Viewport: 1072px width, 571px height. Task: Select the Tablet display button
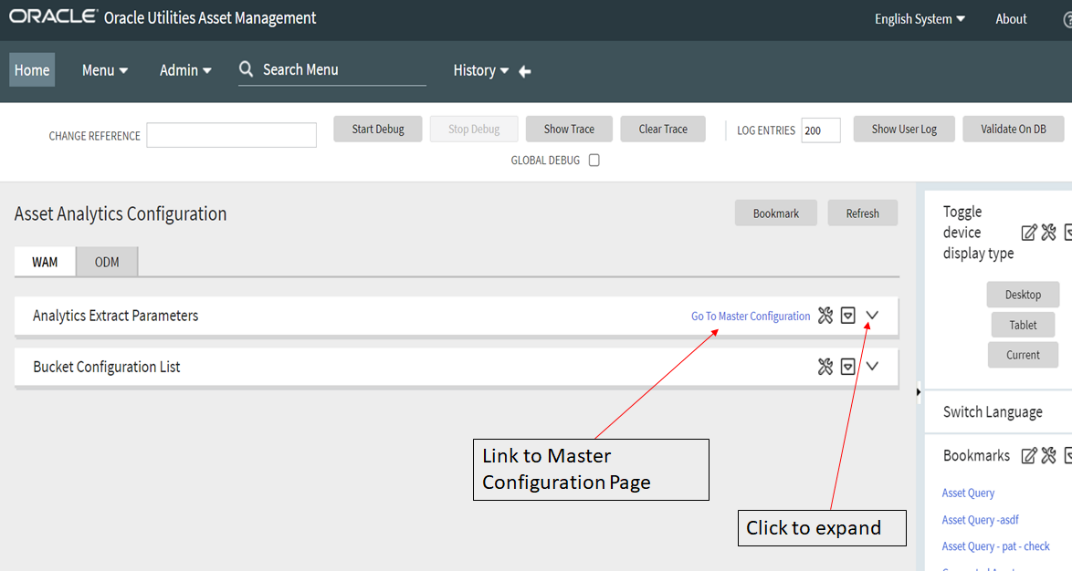(1023, 325)
